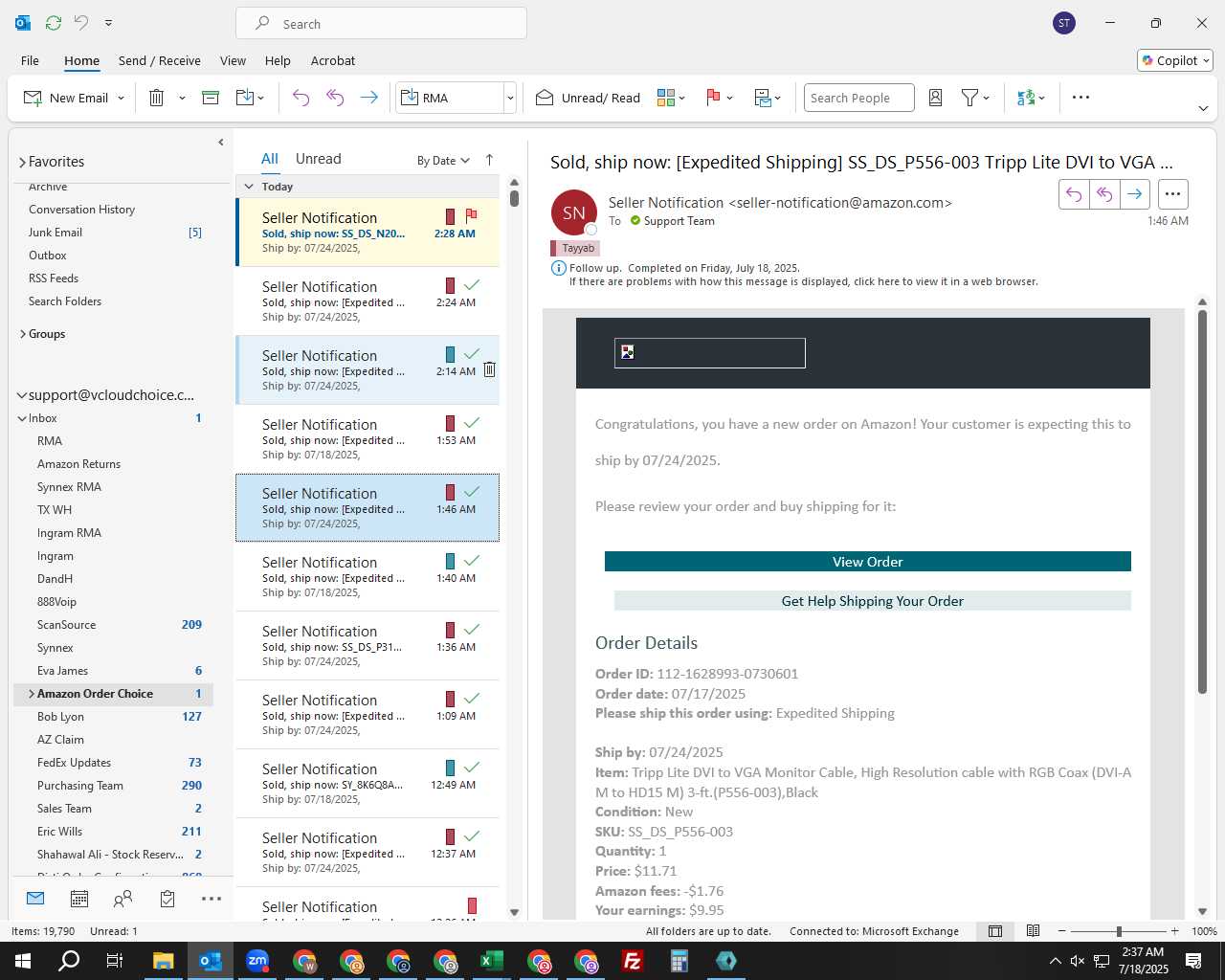
Task: Switch to Reading view in status bar
Action: coord(1034,931)
